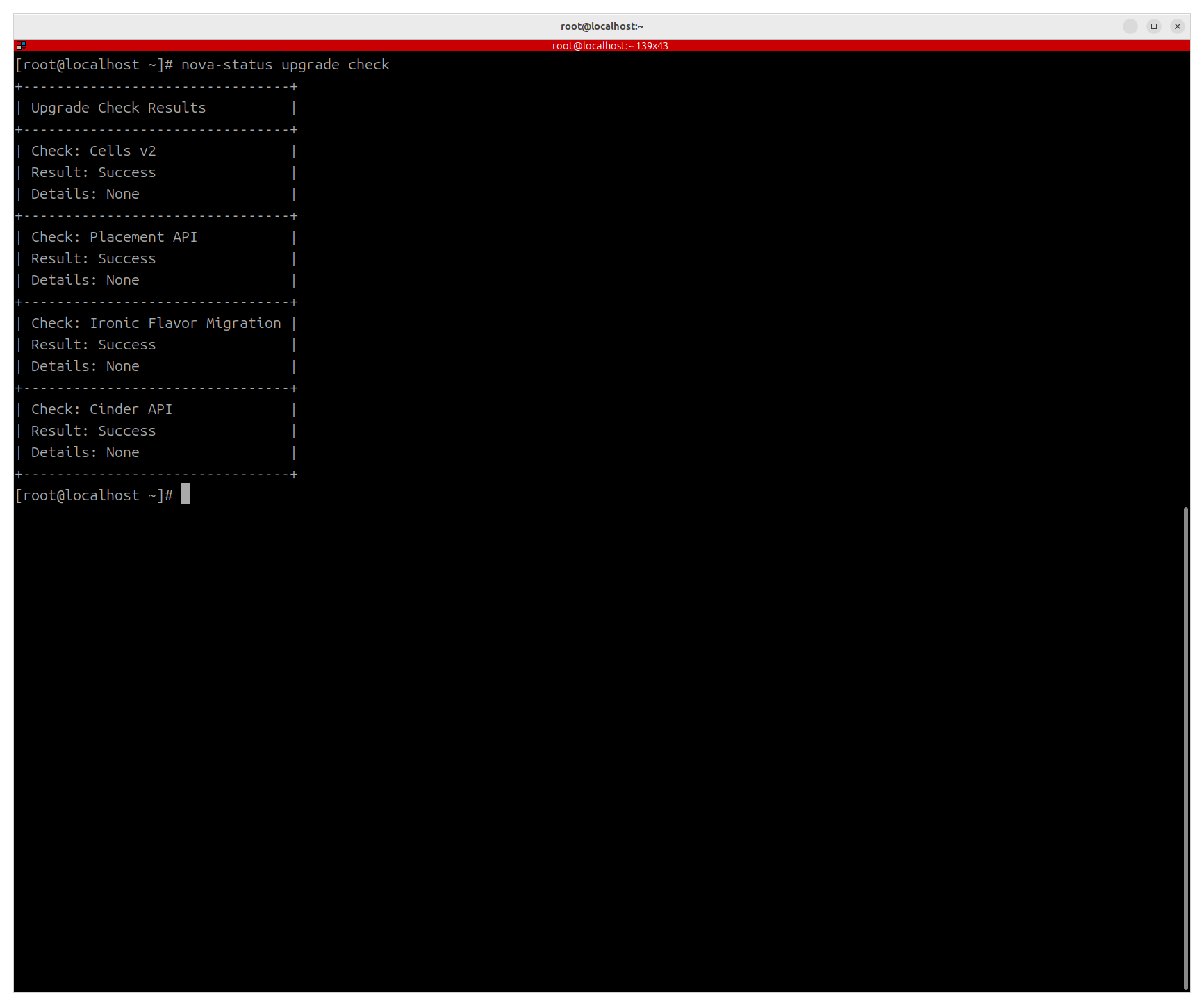Click Result: Success under Cinder API
The width and height of the screenshot is (1204, 1006).
(x=94, y=431)
